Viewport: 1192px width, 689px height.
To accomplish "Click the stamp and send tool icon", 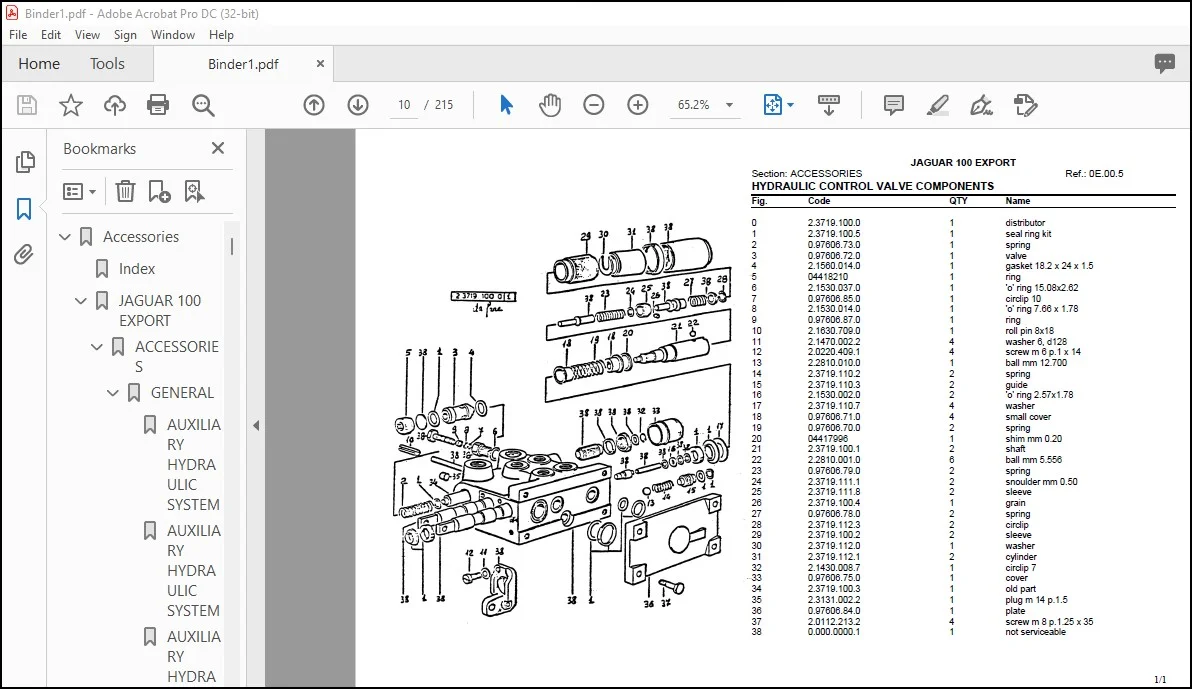I will [1026, 105].
